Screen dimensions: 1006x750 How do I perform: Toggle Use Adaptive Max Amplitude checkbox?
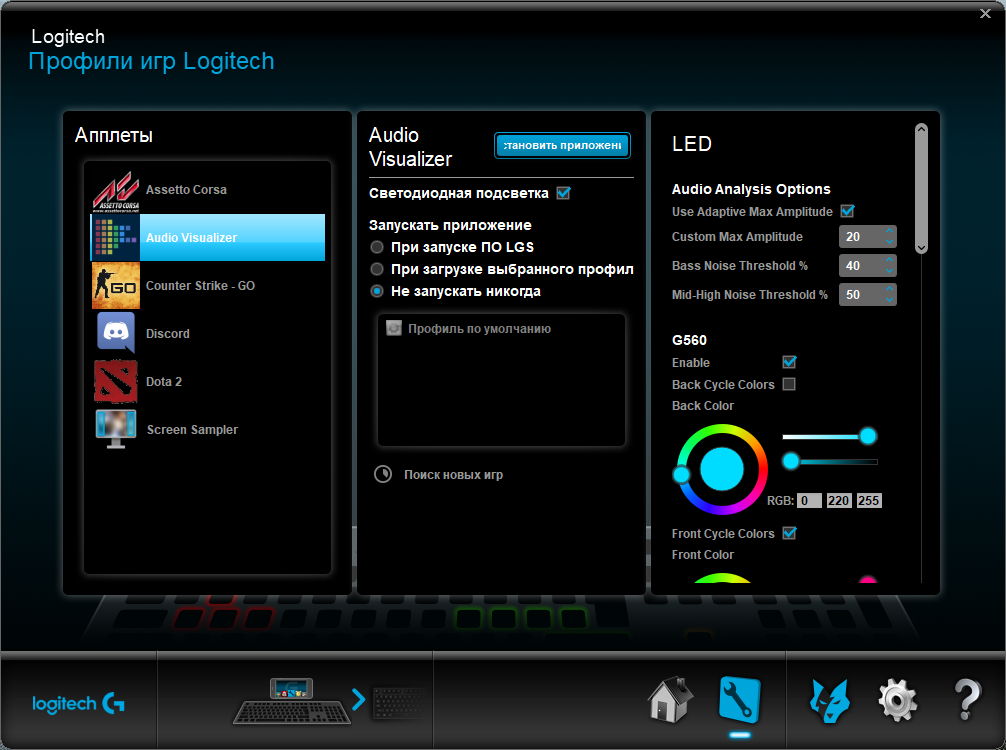(848, 211)
